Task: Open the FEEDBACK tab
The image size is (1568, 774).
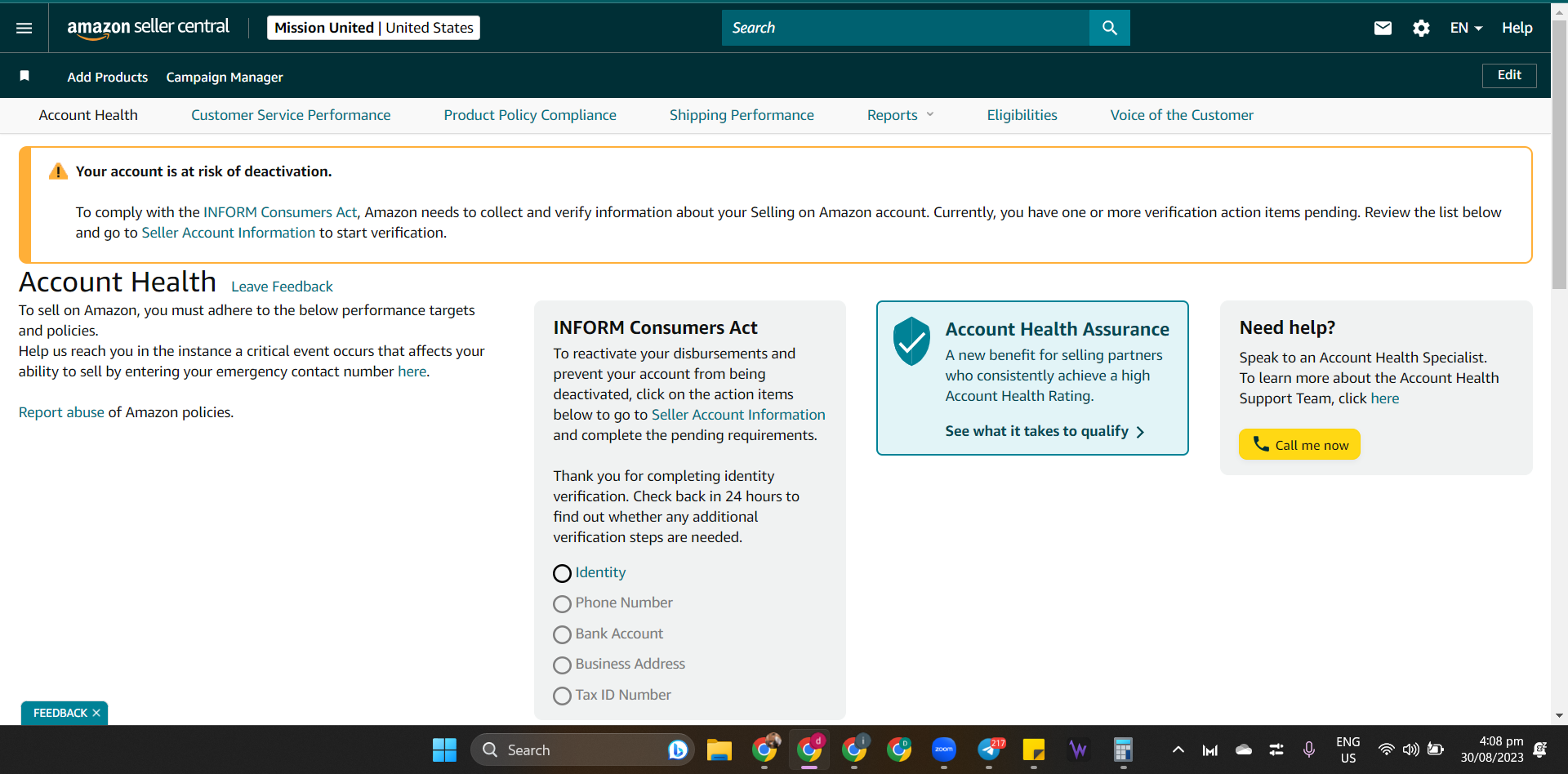Action: click(x=60, y=713)
